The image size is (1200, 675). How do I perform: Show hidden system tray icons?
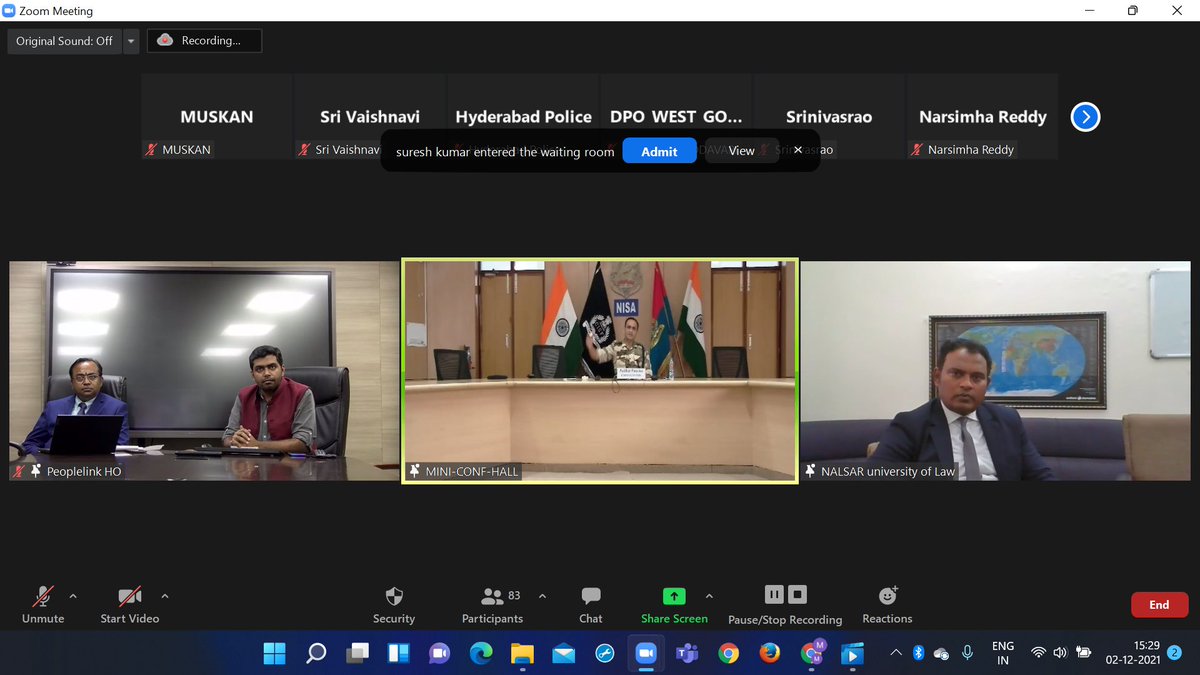pos(896,653)
